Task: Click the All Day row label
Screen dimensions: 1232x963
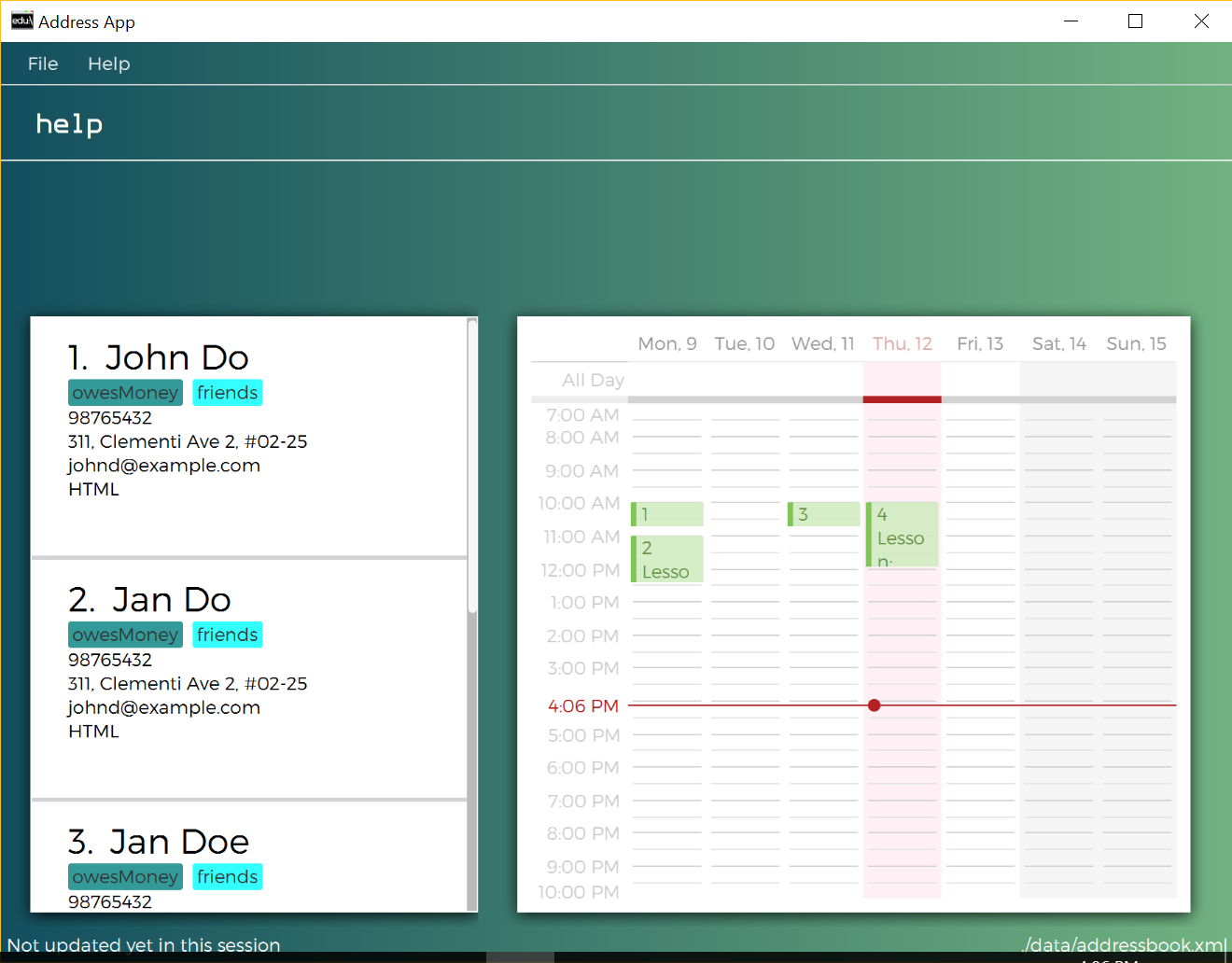Action: 594,380
